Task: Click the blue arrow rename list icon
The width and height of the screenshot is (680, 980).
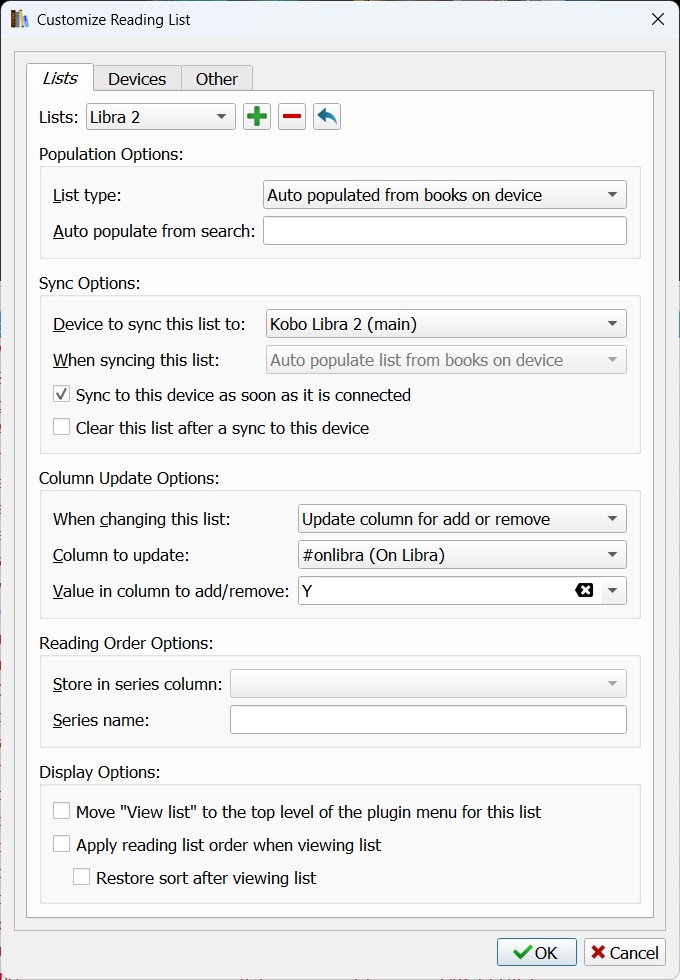Action: (327, 117)
